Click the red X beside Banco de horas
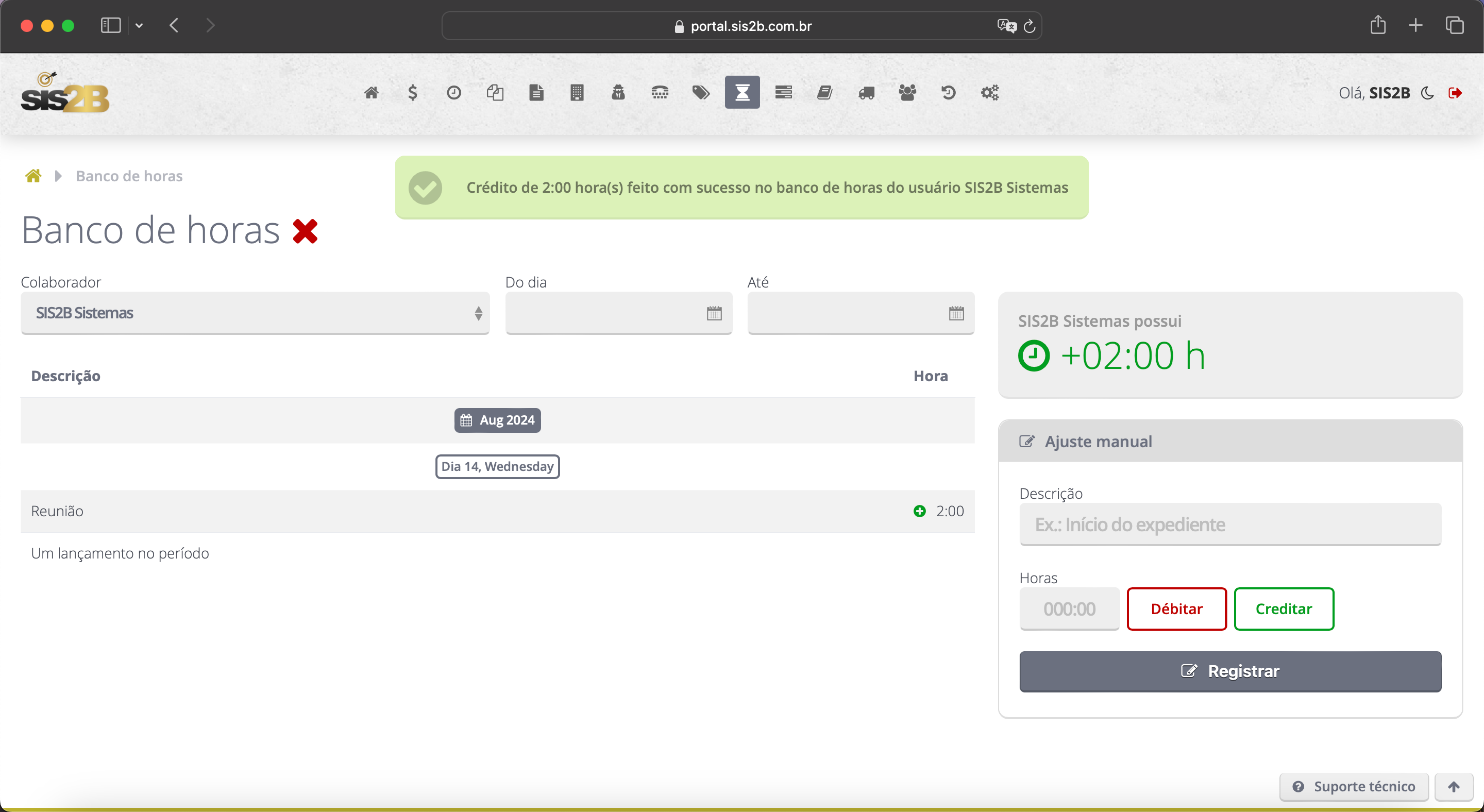 click(305, 232)
